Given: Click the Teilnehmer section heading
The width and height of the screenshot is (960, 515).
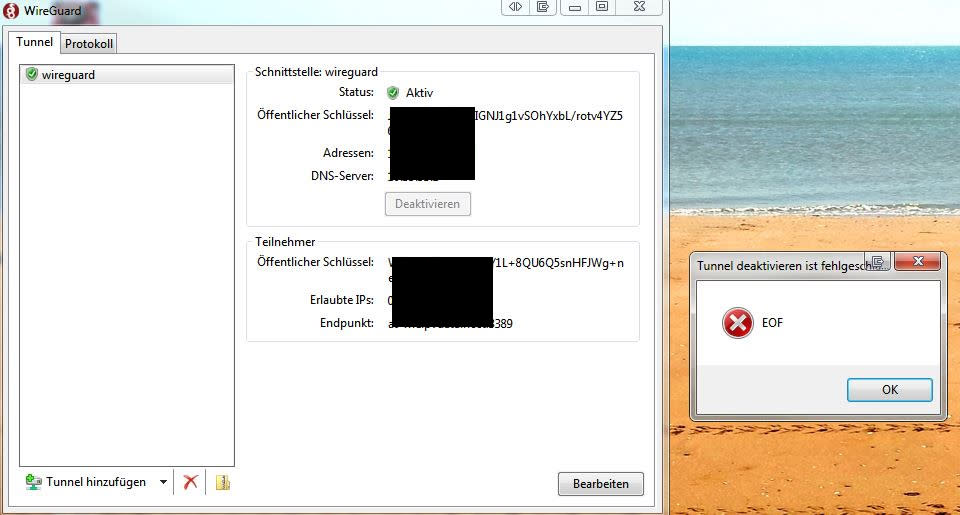Looking at the screenshot, I should point(285,242).
